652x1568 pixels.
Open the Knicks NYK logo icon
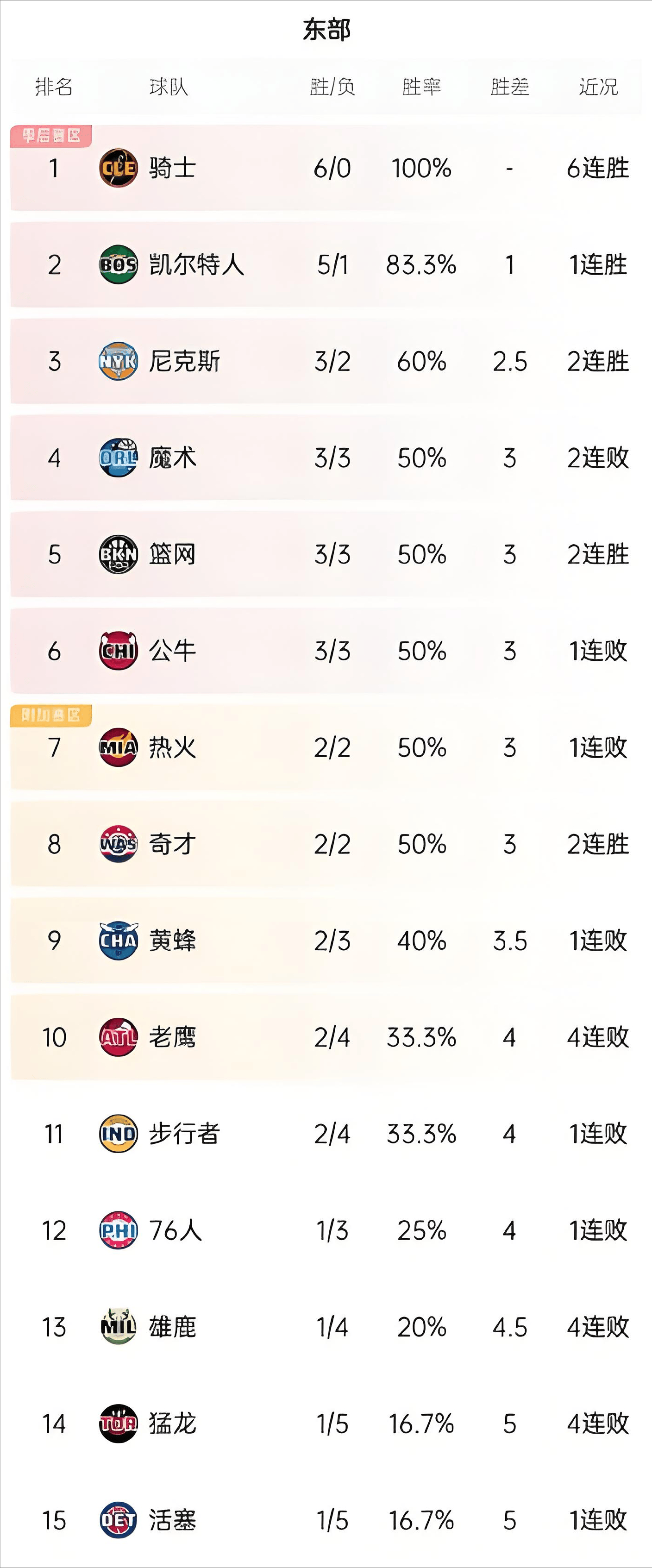click(118, 361)
